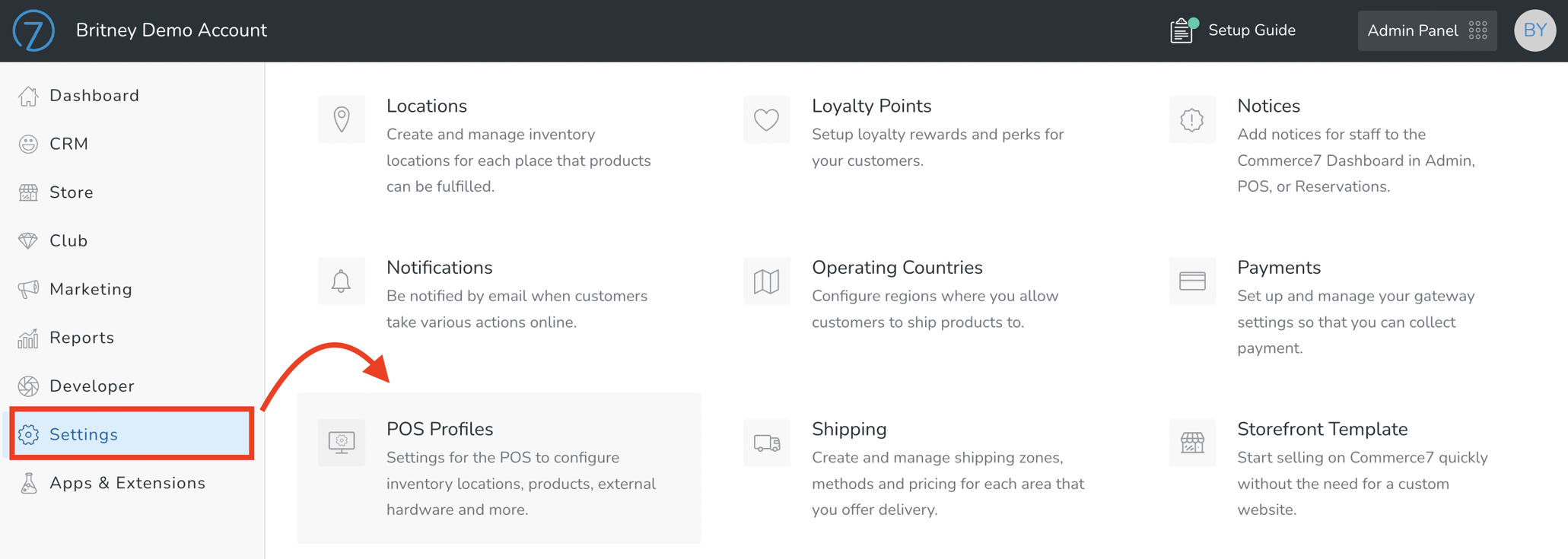This screenshot has height=559, width=1568.
Task: Click the Shipping delivery truck icon
Action: pyautogui.click(x=766, y=442)
